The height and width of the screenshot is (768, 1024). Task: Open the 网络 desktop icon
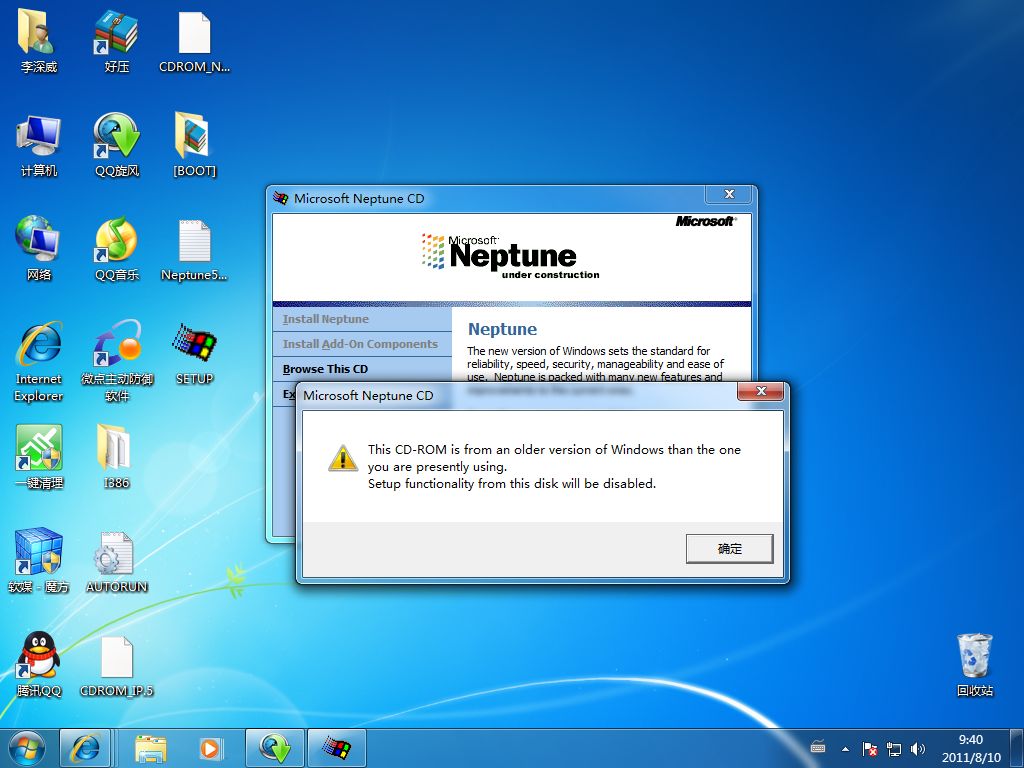tap(39, 249)
